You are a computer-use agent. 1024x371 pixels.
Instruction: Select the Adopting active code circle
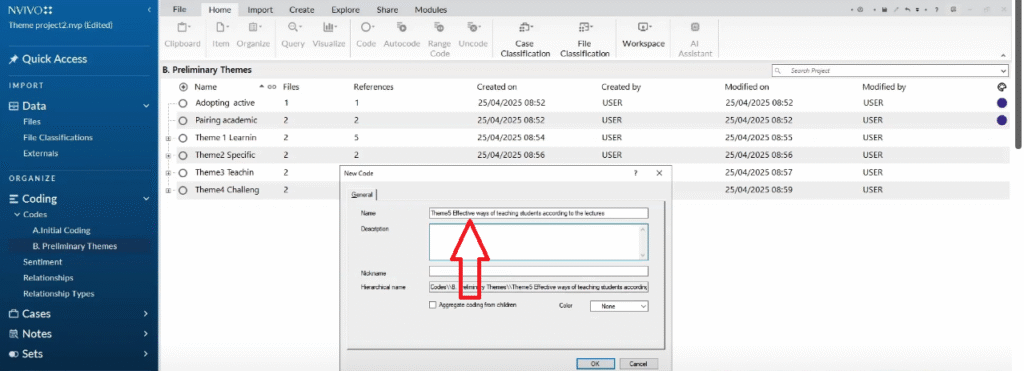183,103
